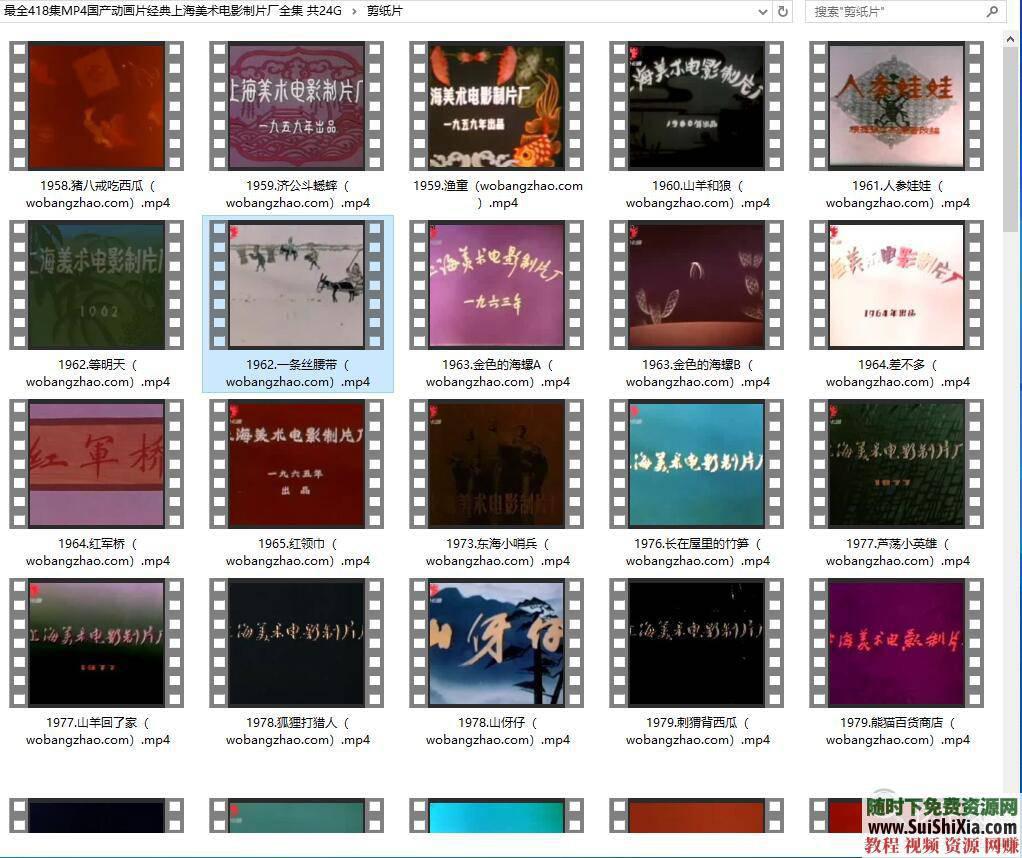Image resolution: width=1022 pixels, height=858 pixels.
Task: Select video icon 1964.差不多
Action: pos(897,285)
